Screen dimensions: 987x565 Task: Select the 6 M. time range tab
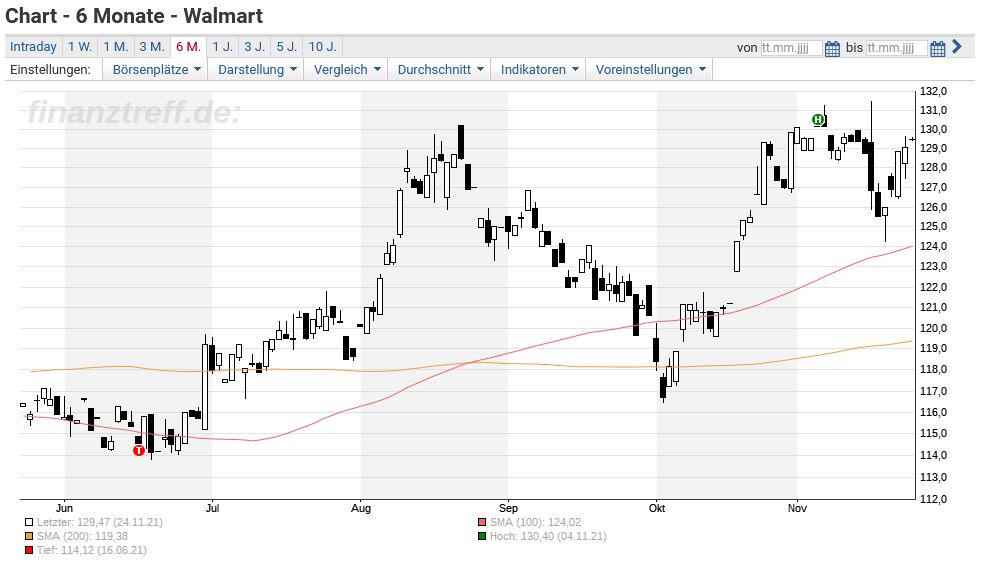(188, 47)
